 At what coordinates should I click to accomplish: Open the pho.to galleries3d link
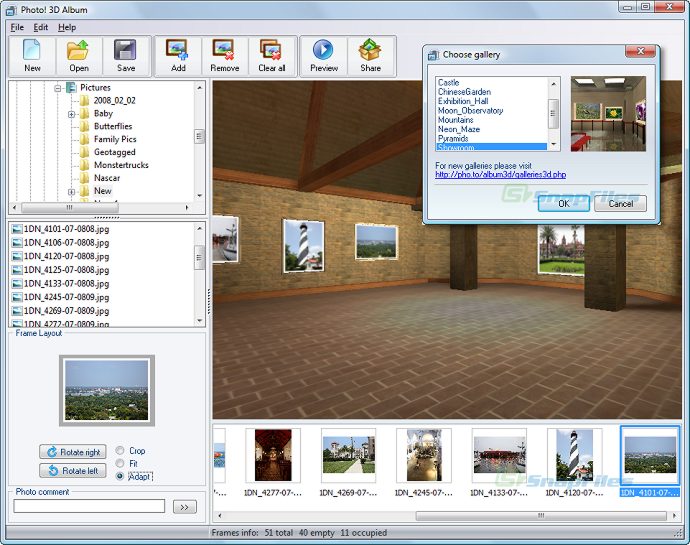(x=500, y=175)
